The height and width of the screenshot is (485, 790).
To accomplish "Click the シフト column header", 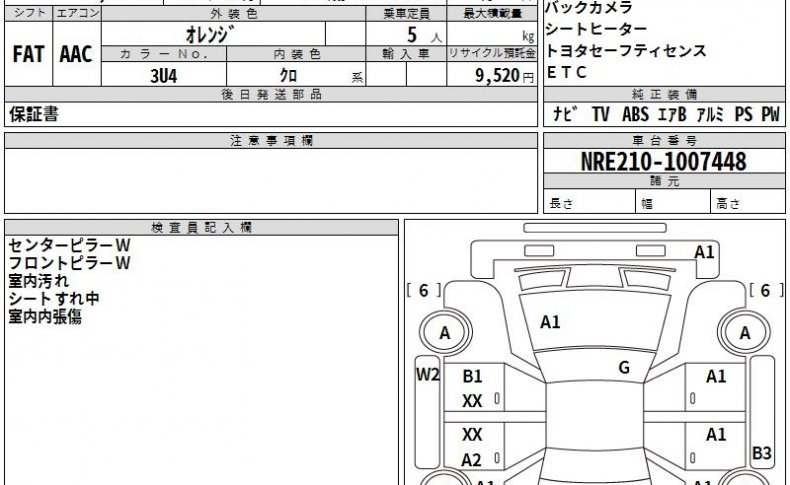I will coord(29,13).
